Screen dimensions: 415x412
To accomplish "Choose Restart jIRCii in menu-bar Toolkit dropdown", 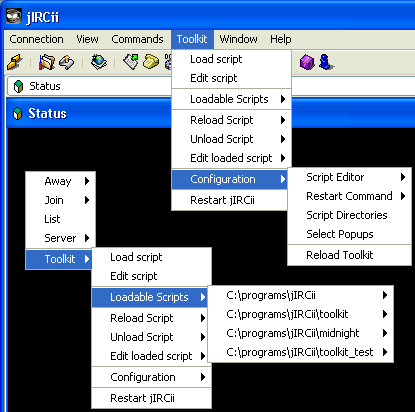I will pos(230,200).
